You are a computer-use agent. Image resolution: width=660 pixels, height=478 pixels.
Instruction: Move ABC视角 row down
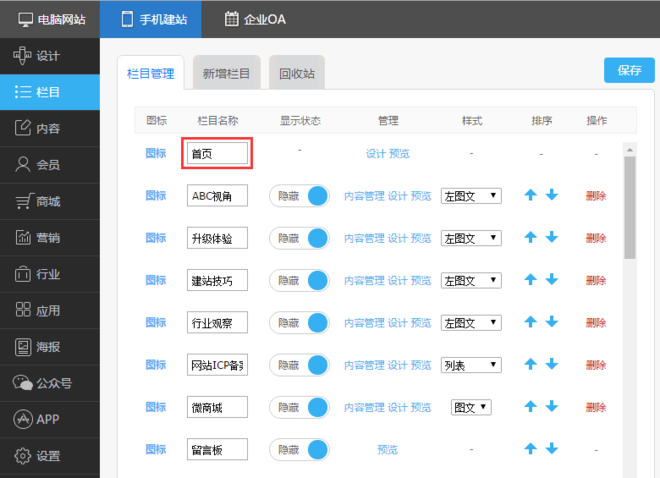[x=551, y=195]
